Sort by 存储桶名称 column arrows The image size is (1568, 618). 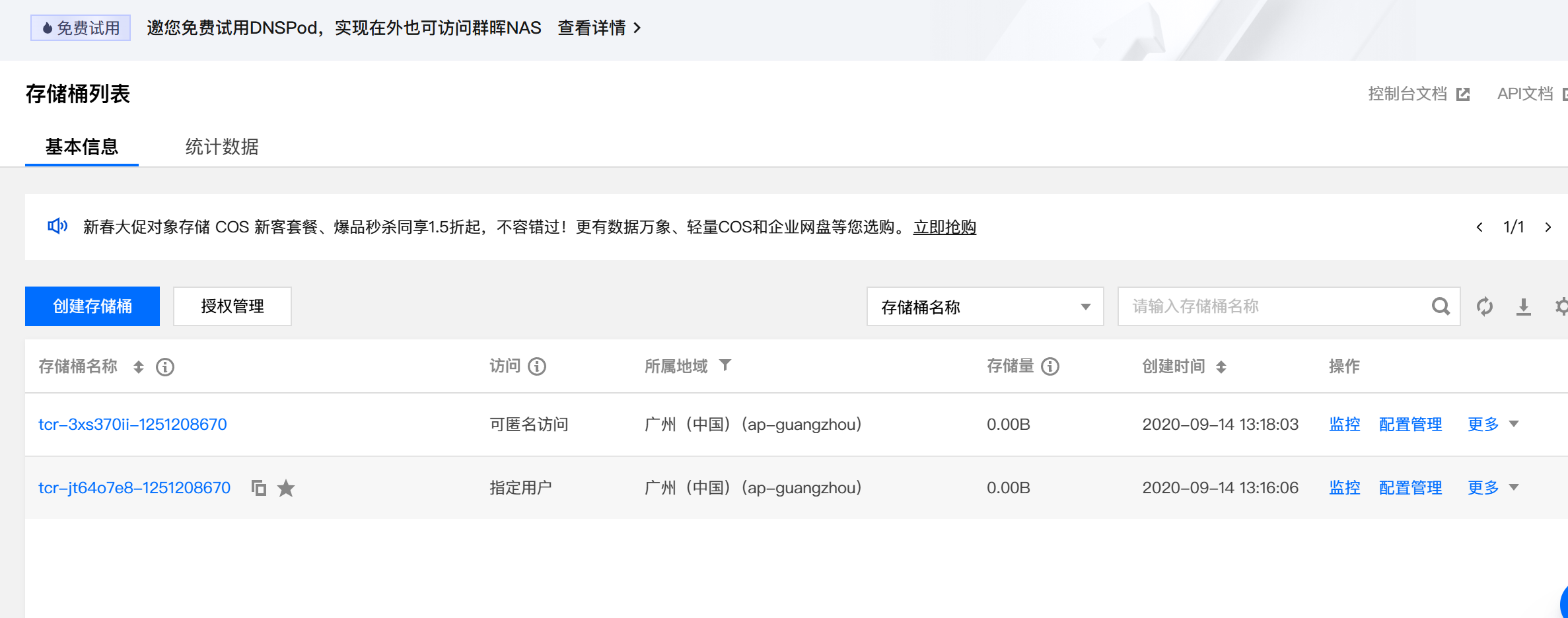coord(138,367)
